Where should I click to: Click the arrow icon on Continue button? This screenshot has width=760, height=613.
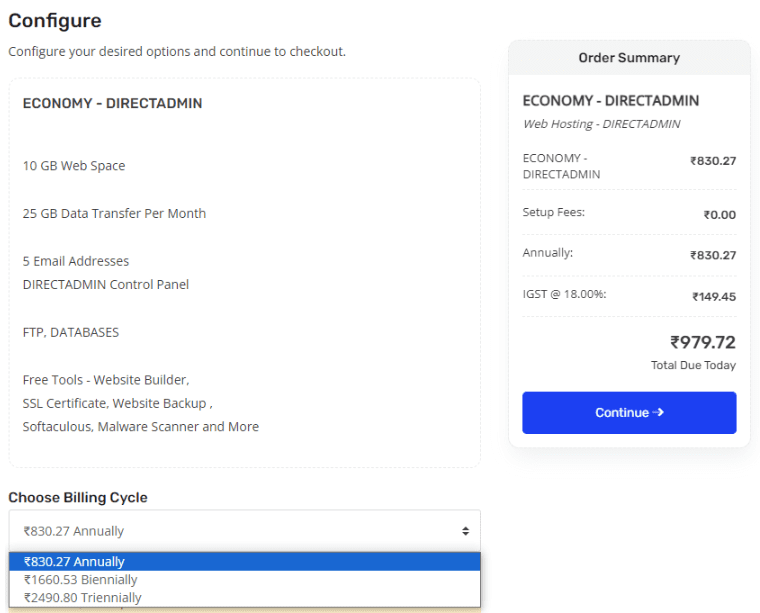[658, 412]
